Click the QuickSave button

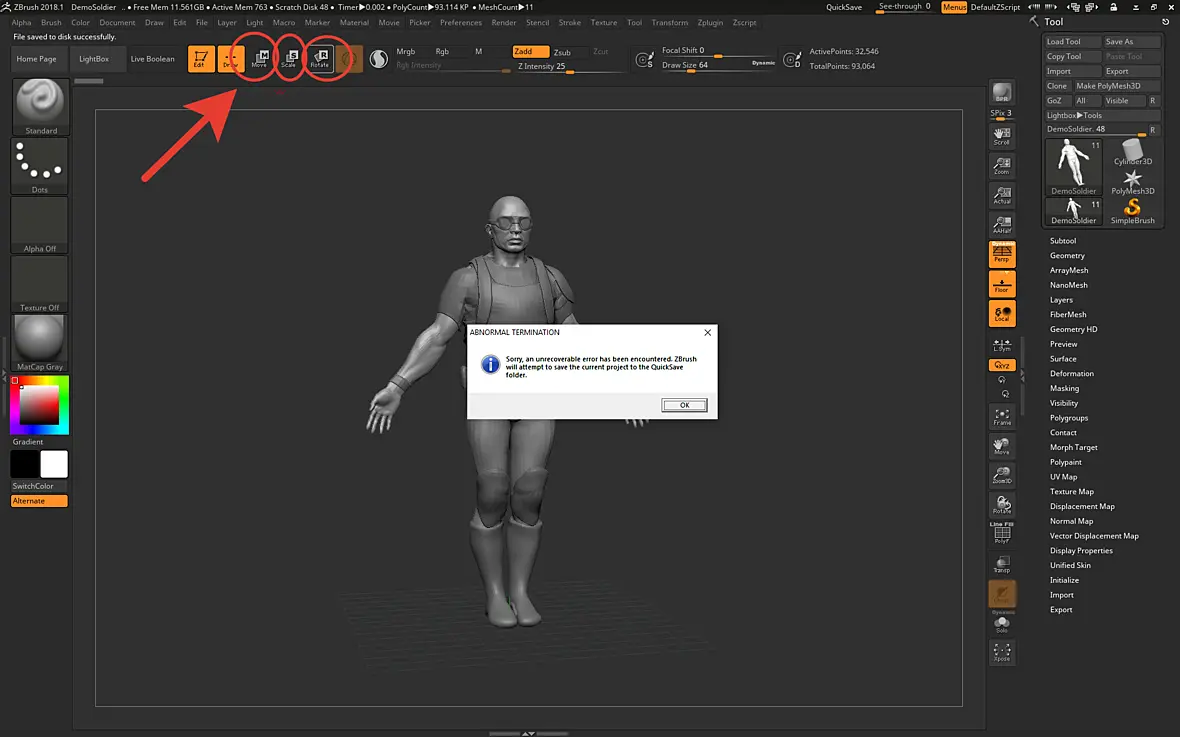pyautogui.click(x=844, y=7)
